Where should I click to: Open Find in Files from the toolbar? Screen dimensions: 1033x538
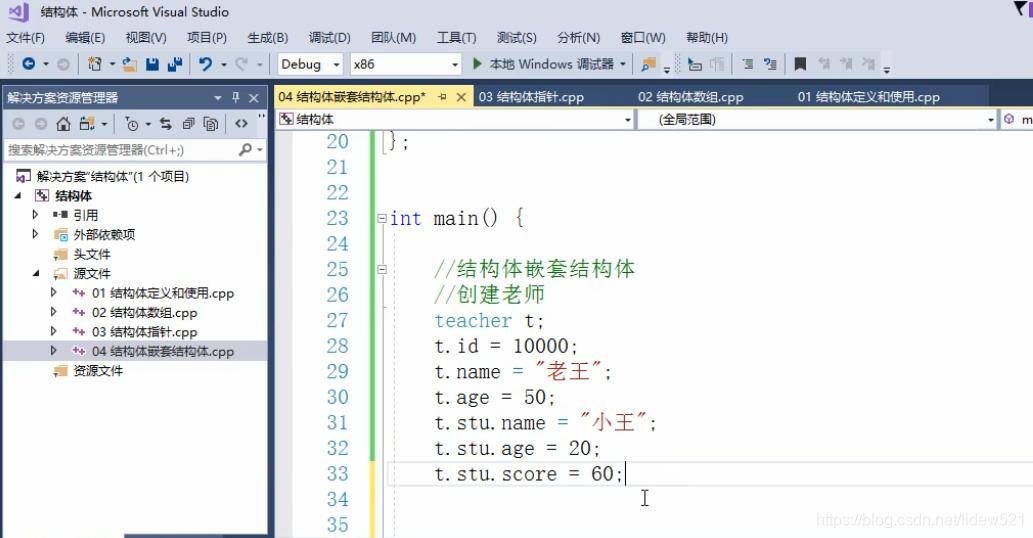click(x=649, y=64)
